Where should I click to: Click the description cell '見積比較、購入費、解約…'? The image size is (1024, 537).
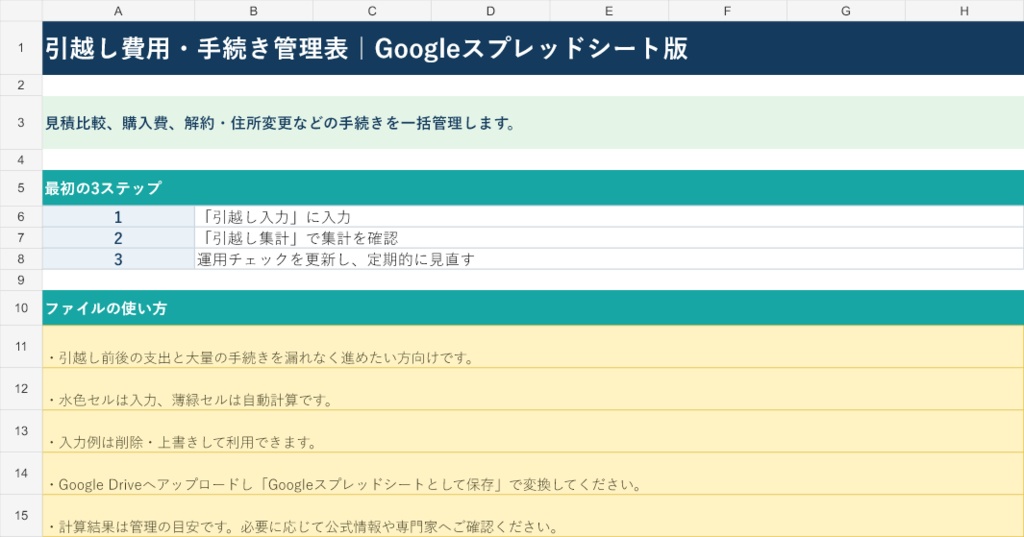pos(533,123)
